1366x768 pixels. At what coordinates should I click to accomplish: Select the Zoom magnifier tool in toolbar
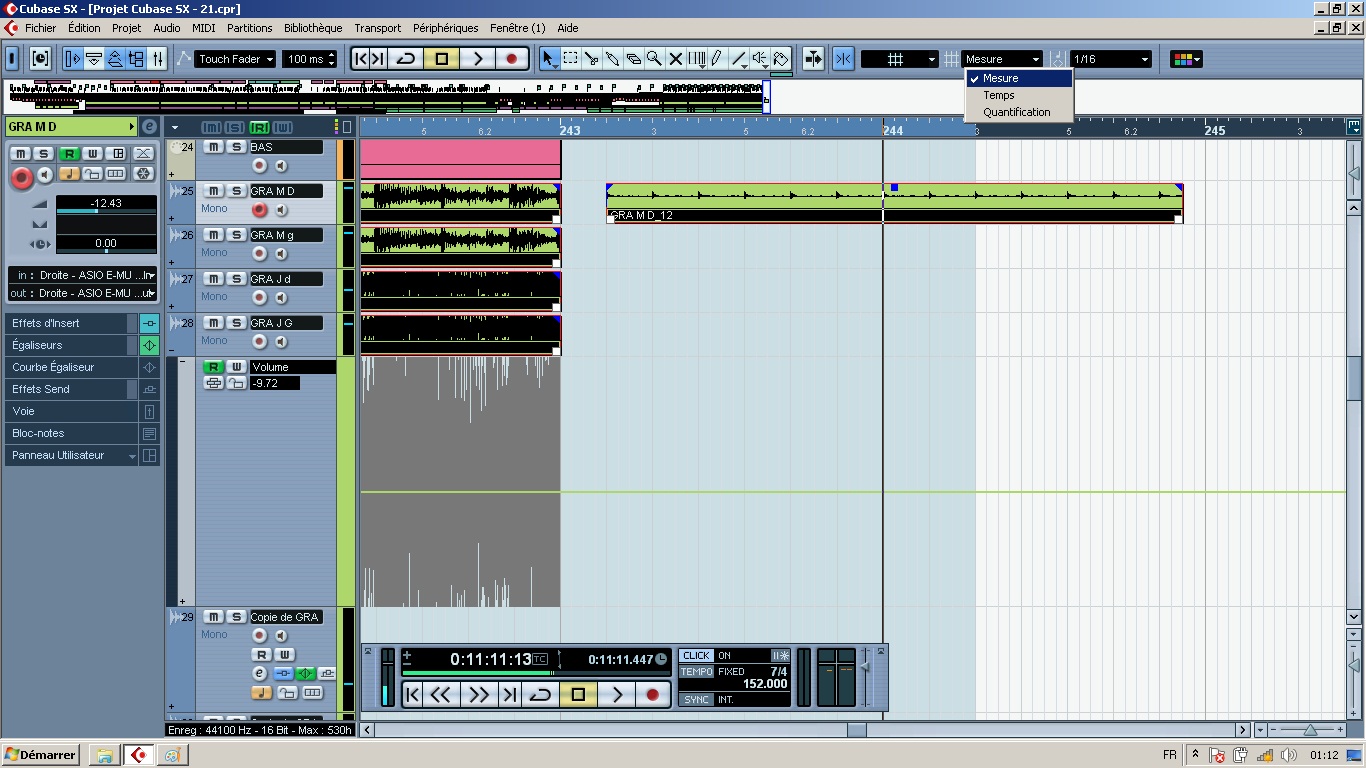[x=654, y=59]
